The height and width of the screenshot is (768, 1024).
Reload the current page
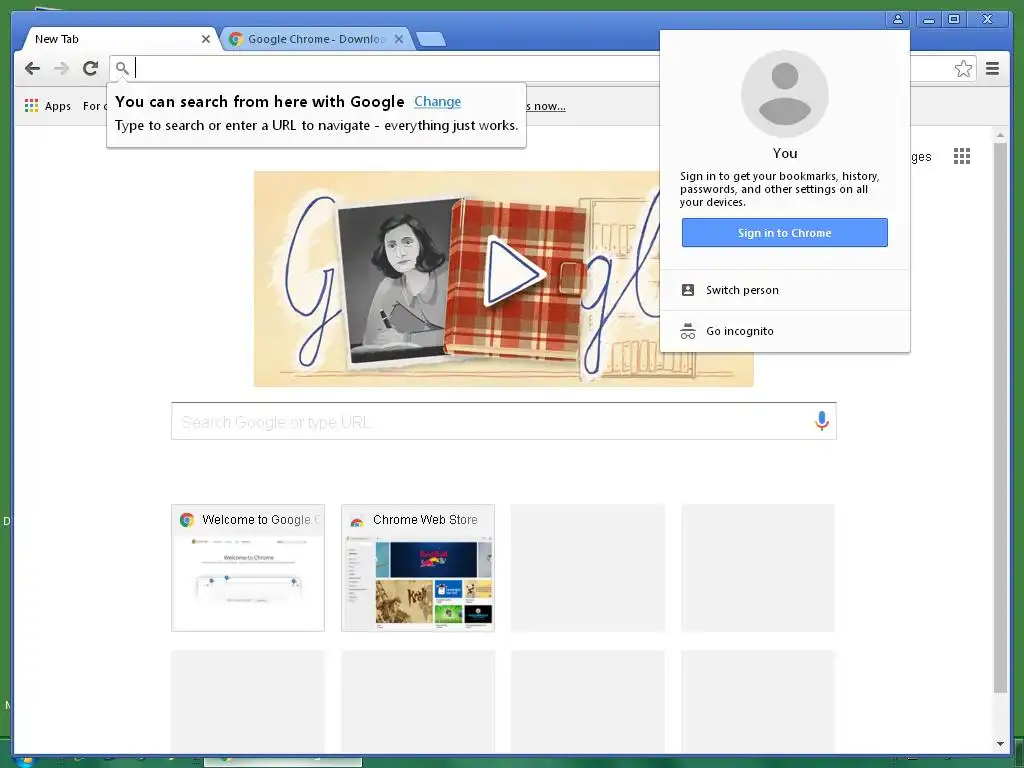(90, 68)
